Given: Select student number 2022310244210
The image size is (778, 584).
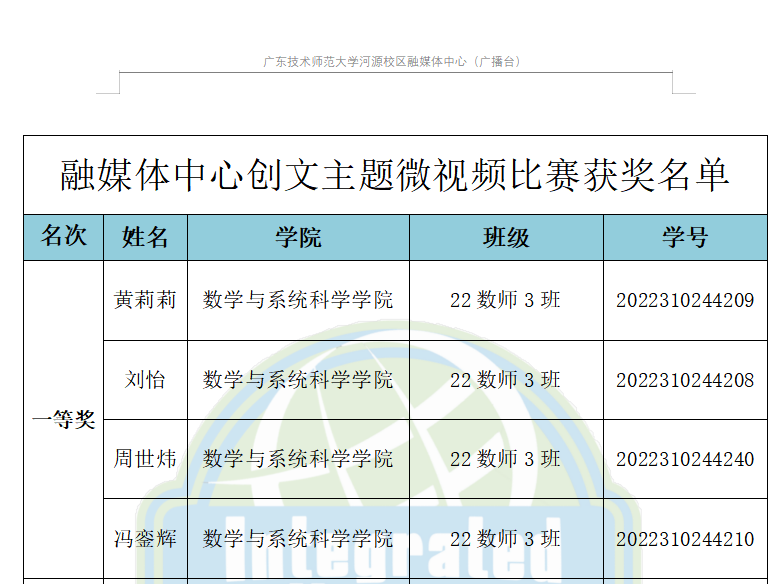Looking at the screenshot, I should tap(685, 539).
